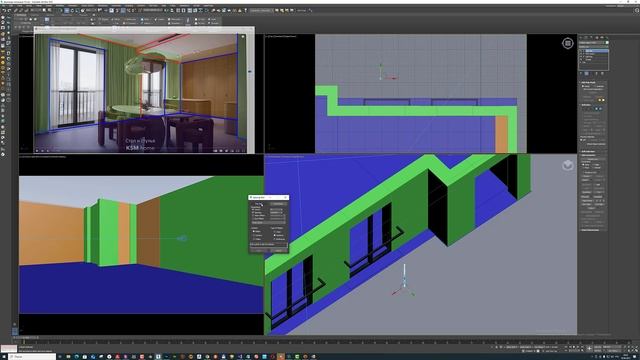Select the Instance radio under Type of Object
Screen dimensions: 640x360
coord(274,235)
